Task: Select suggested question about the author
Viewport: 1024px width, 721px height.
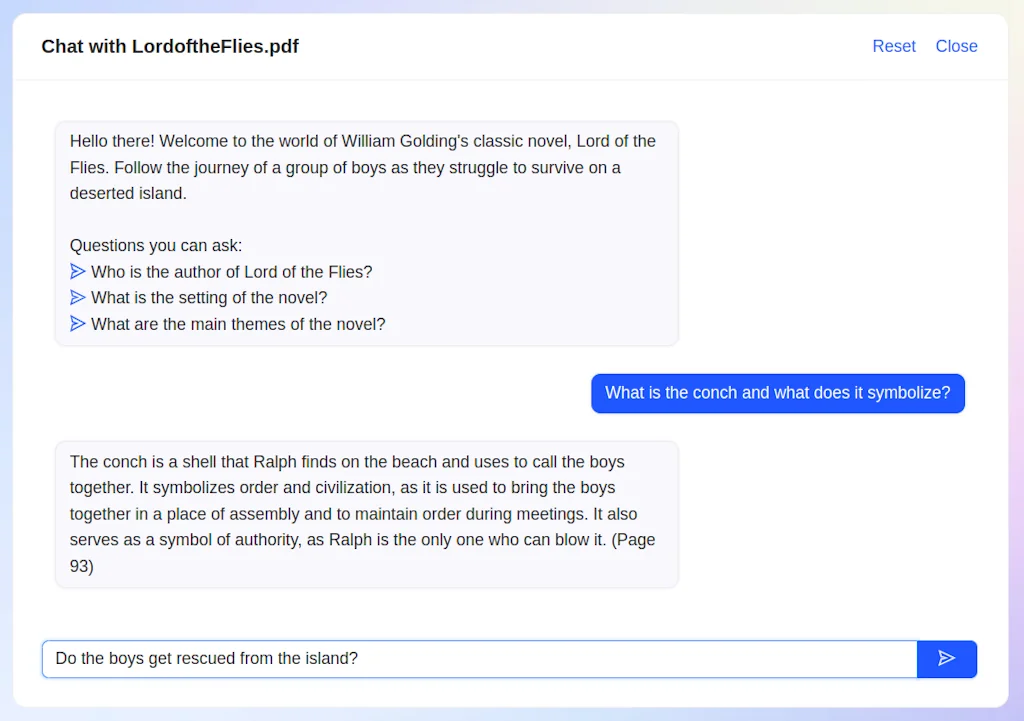Action: (231, 271)
